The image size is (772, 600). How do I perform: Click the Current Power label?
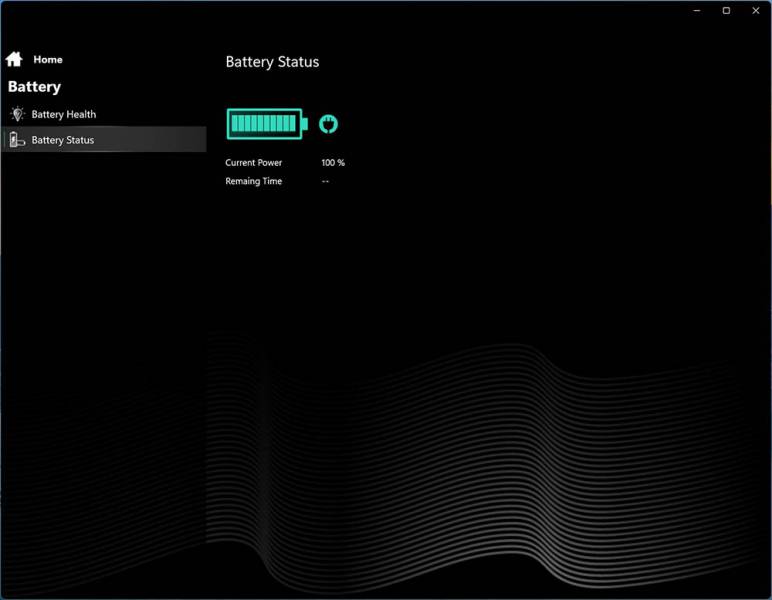tap(254, 163)
